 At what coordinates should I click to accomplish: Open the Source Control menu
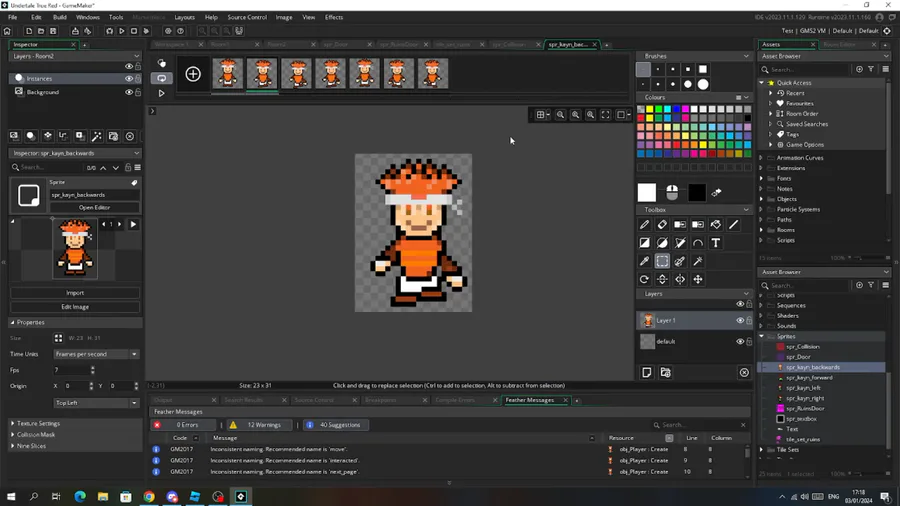click(247, 17)
